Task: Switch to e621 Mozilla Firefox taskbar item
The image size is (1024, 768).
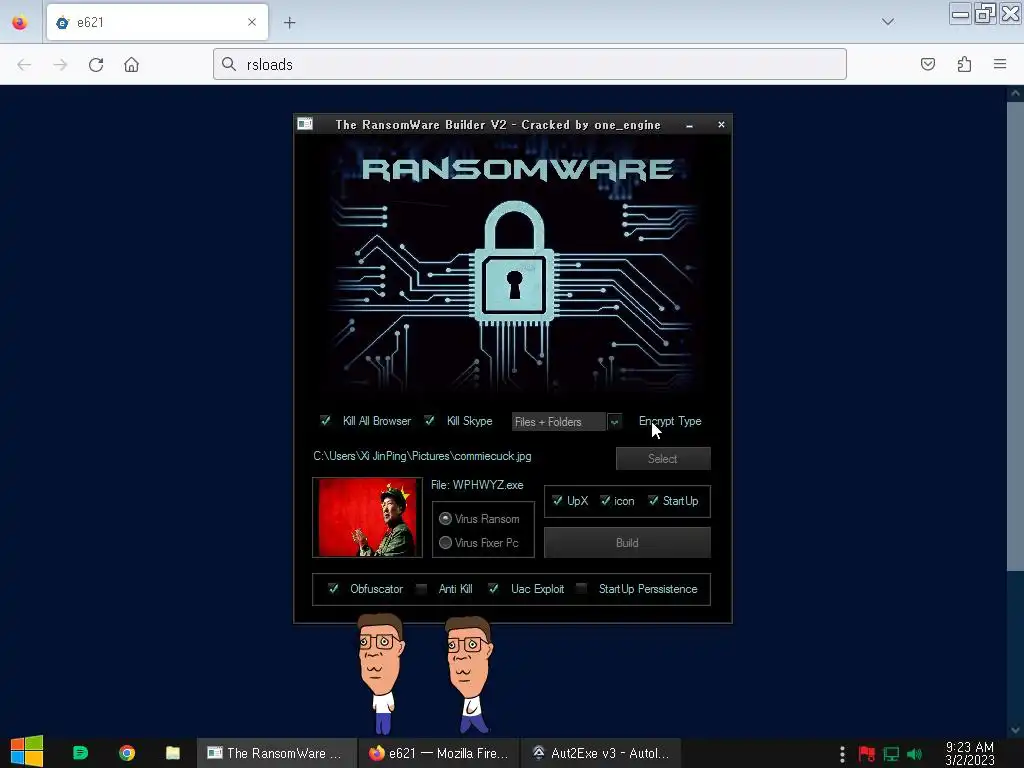Action: (x=439, y=753)
